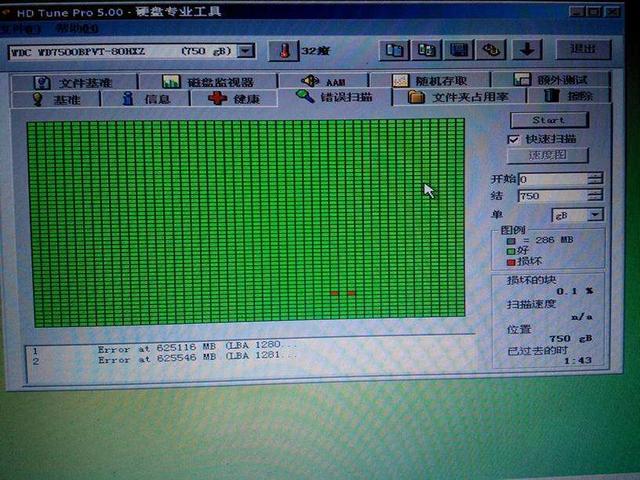
Task: Click the end position field showing 750
Action: point(551,196)
